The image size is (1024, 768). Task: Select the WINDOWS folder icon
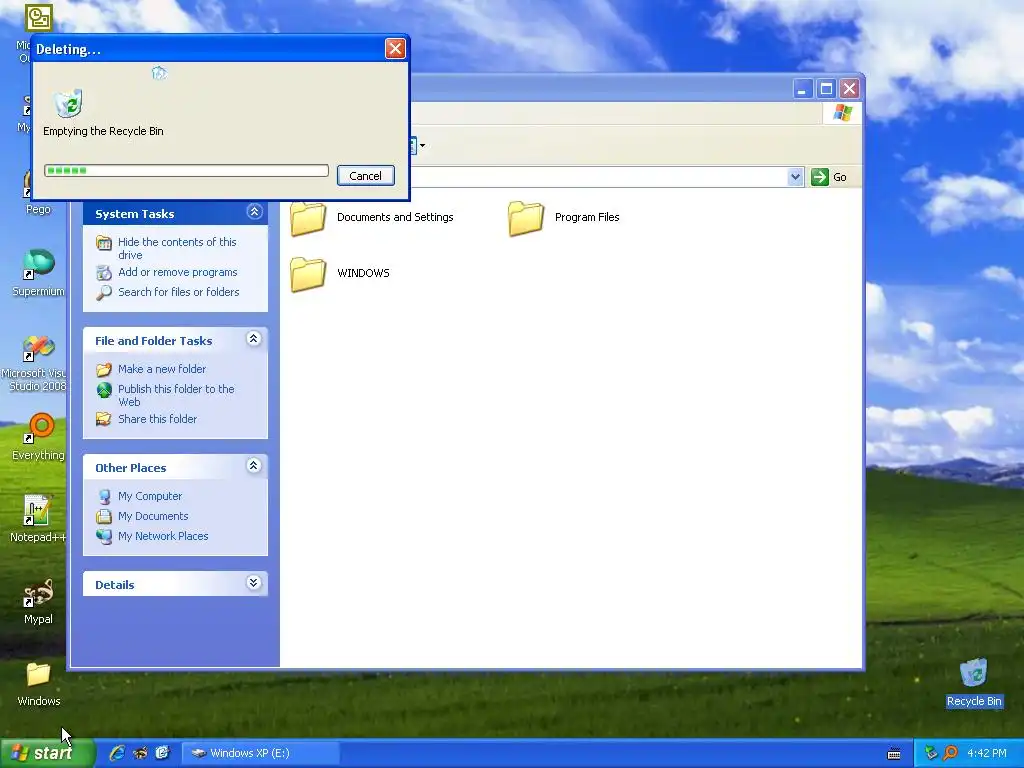click(308, 274)
